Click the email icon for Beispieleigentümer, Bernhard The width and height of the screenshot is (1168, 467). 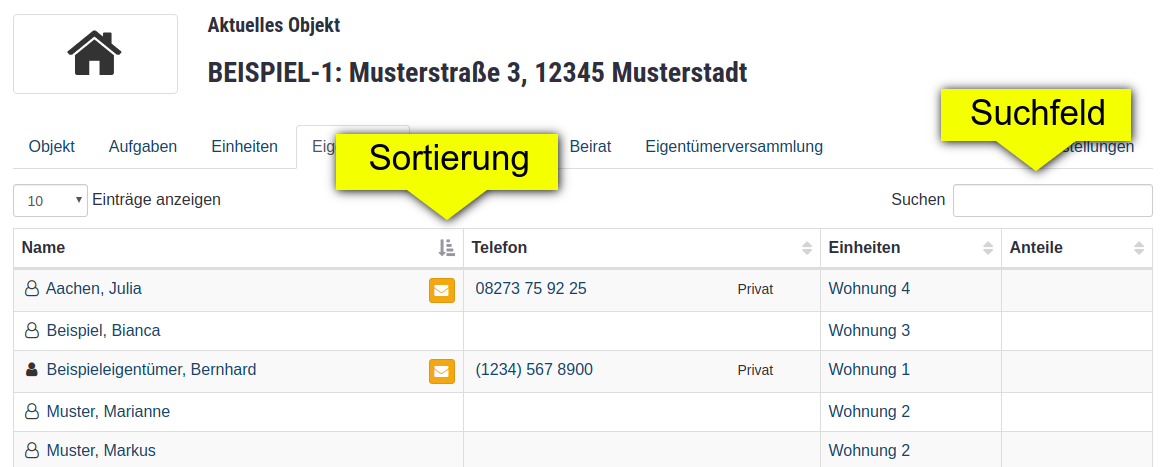coord(441,371)
